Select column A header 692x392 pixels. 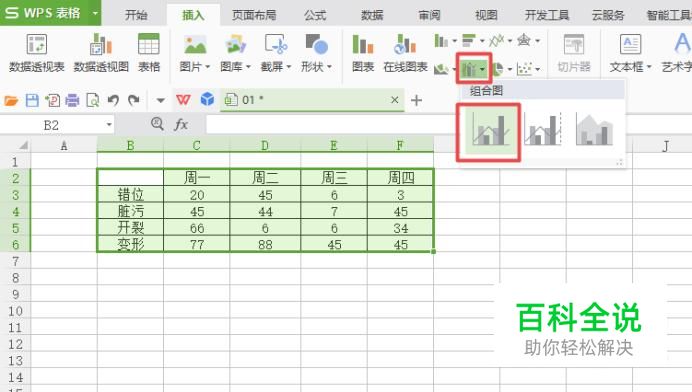pyautogui.click(x=64, y=145)
